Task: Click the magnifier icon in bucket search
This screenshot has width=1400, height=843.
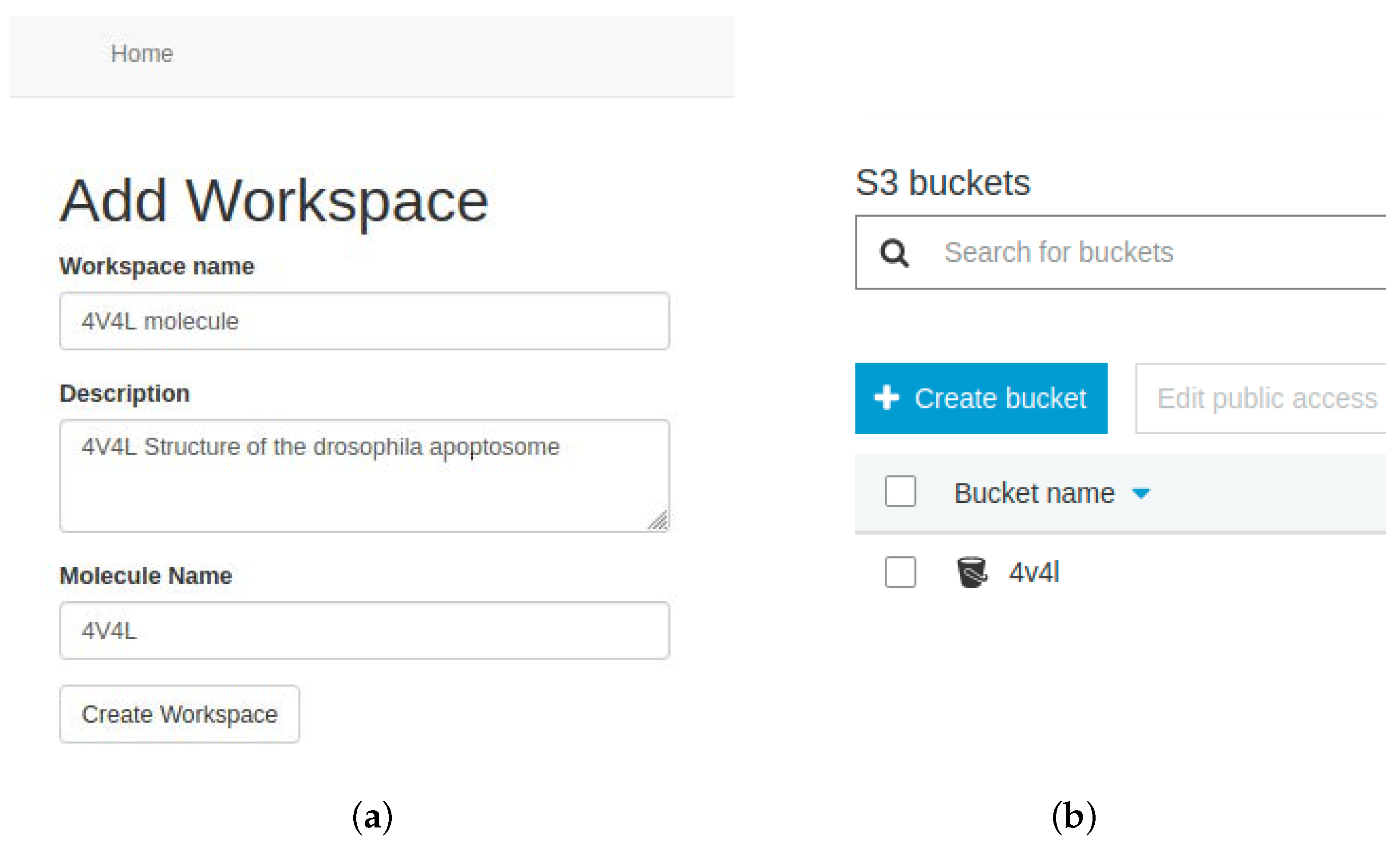Action: point(894,253)
